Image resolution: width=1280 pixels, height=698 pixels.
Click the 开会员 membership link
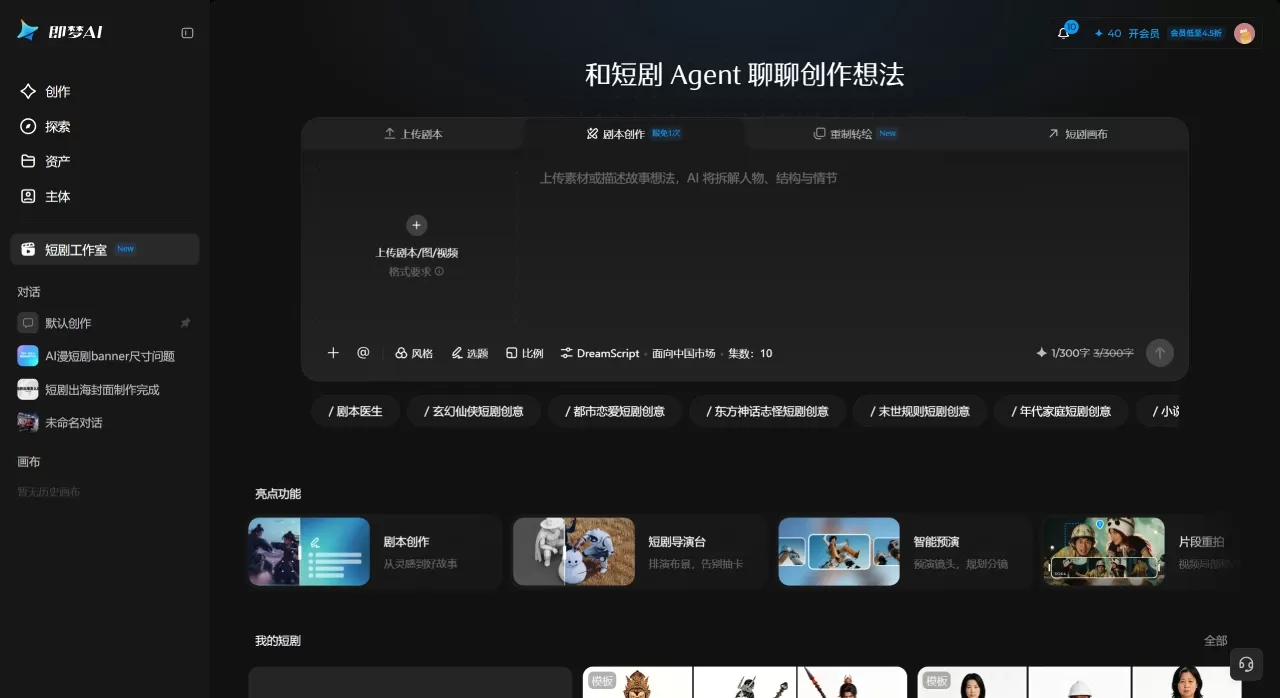click(1144, 33)
